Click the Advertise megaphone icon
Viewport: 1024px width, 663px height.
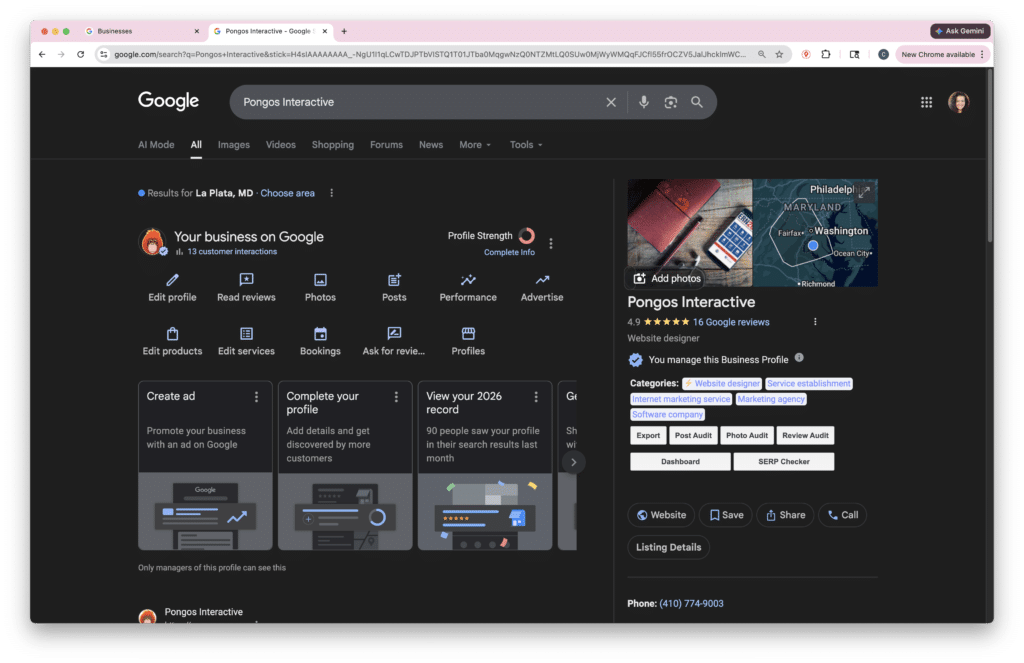[541, 281]
